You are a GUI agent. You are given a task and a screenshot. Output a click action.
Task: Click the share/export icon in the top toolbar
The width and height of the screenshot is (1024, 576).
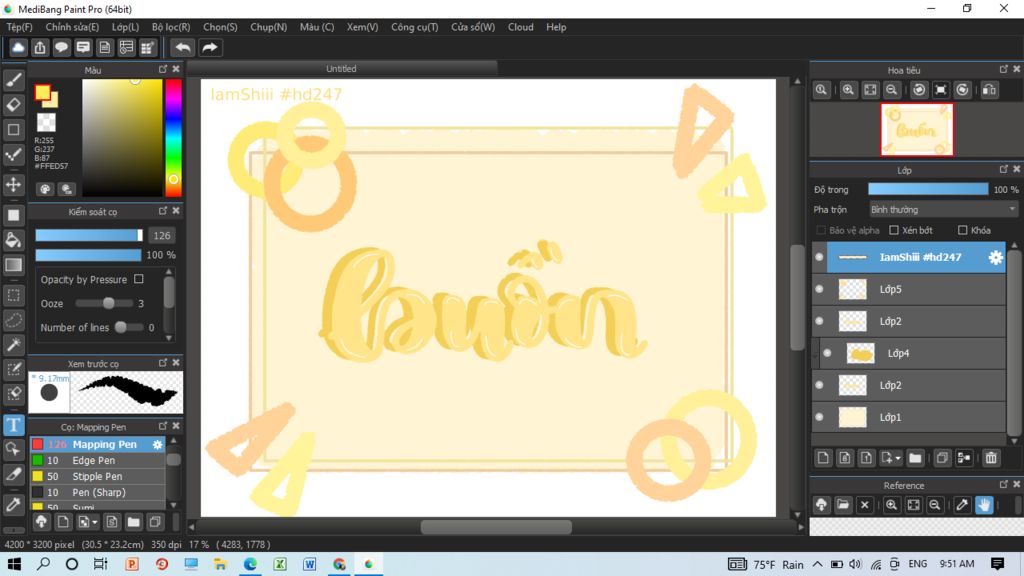(40, 48)
